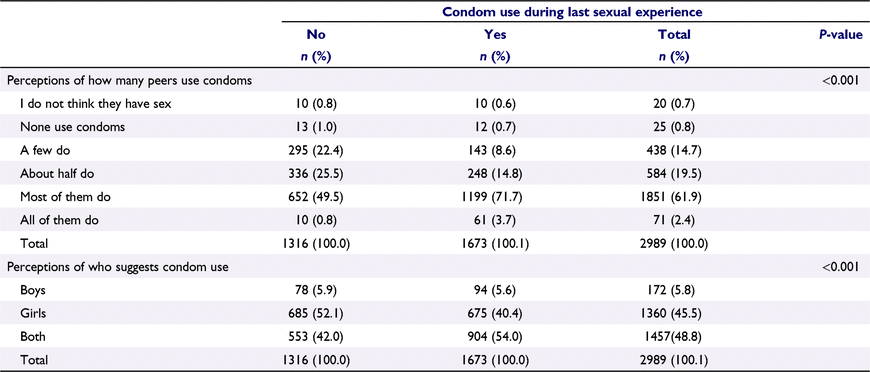Select the value 1199 (71.7)

(x=495, y=196)
